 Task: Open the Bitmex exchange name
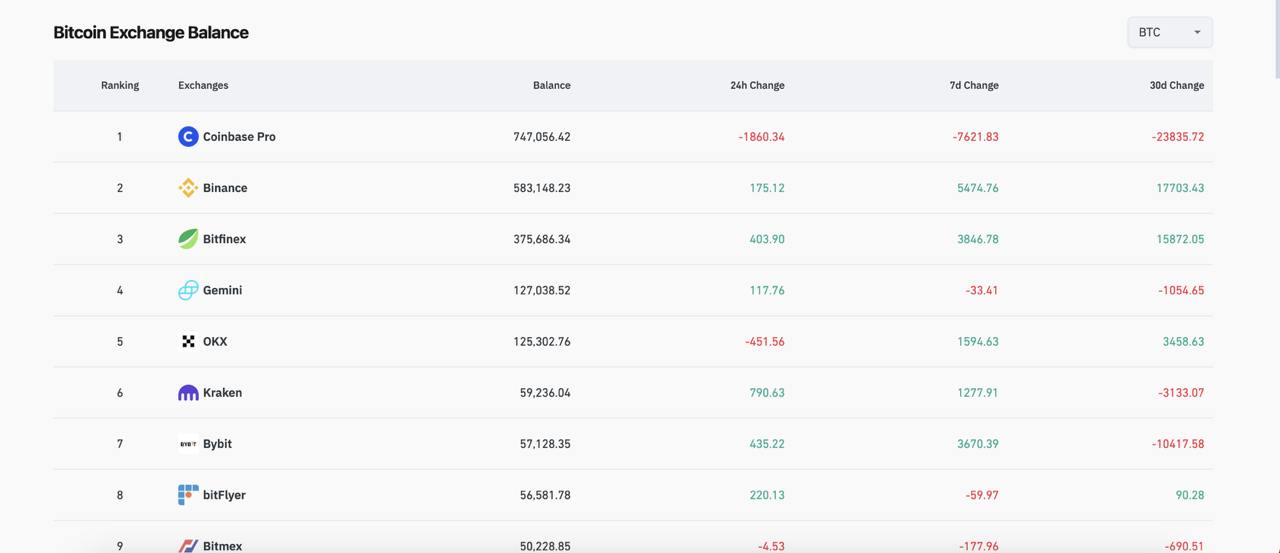point(222,546)
